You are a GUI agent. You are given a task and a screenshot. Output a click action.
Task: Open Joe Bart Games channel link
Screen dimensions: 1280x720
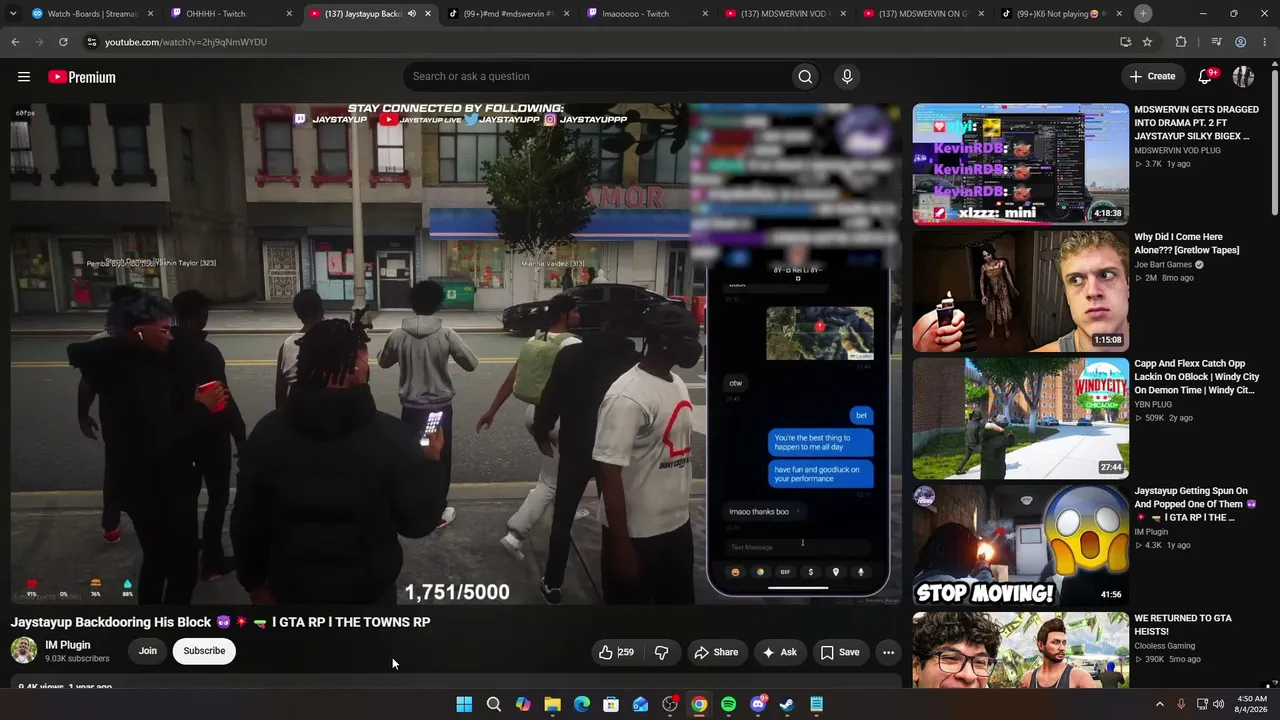[x=1163, y=265]
